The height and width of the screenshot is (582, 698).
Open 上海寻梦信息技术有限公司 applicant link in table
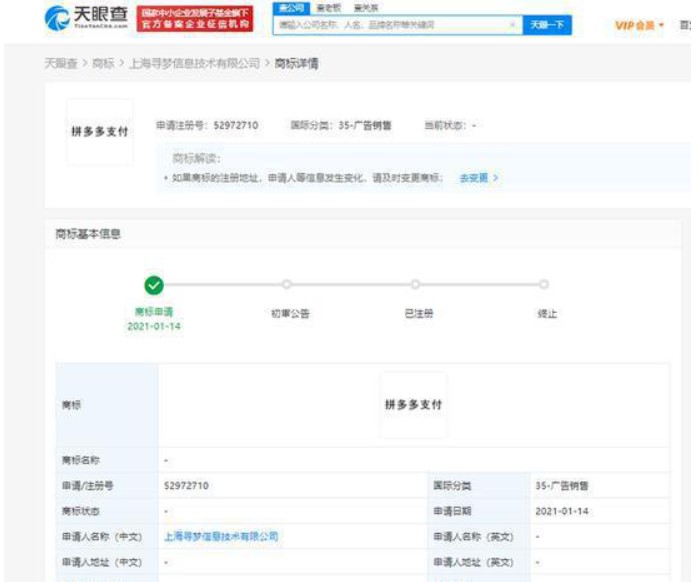click(220, 536)
